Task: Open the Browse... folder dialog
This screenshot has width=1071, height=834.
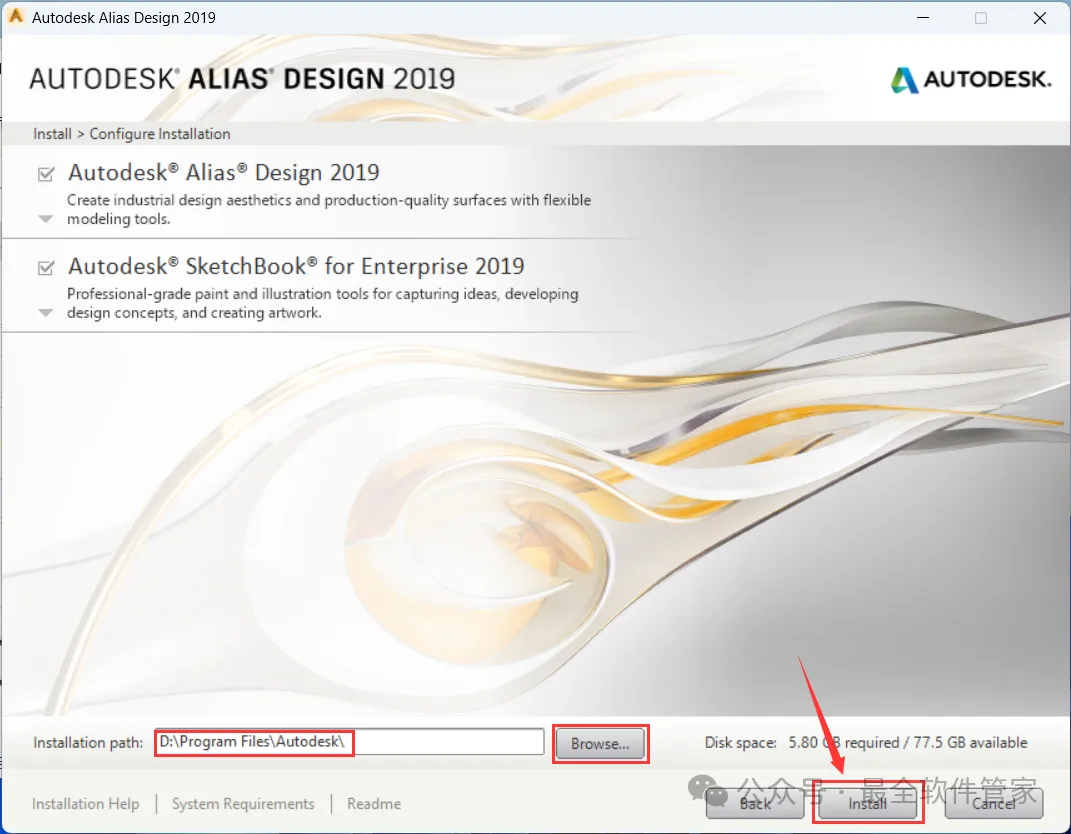Action: pos(600,744)
